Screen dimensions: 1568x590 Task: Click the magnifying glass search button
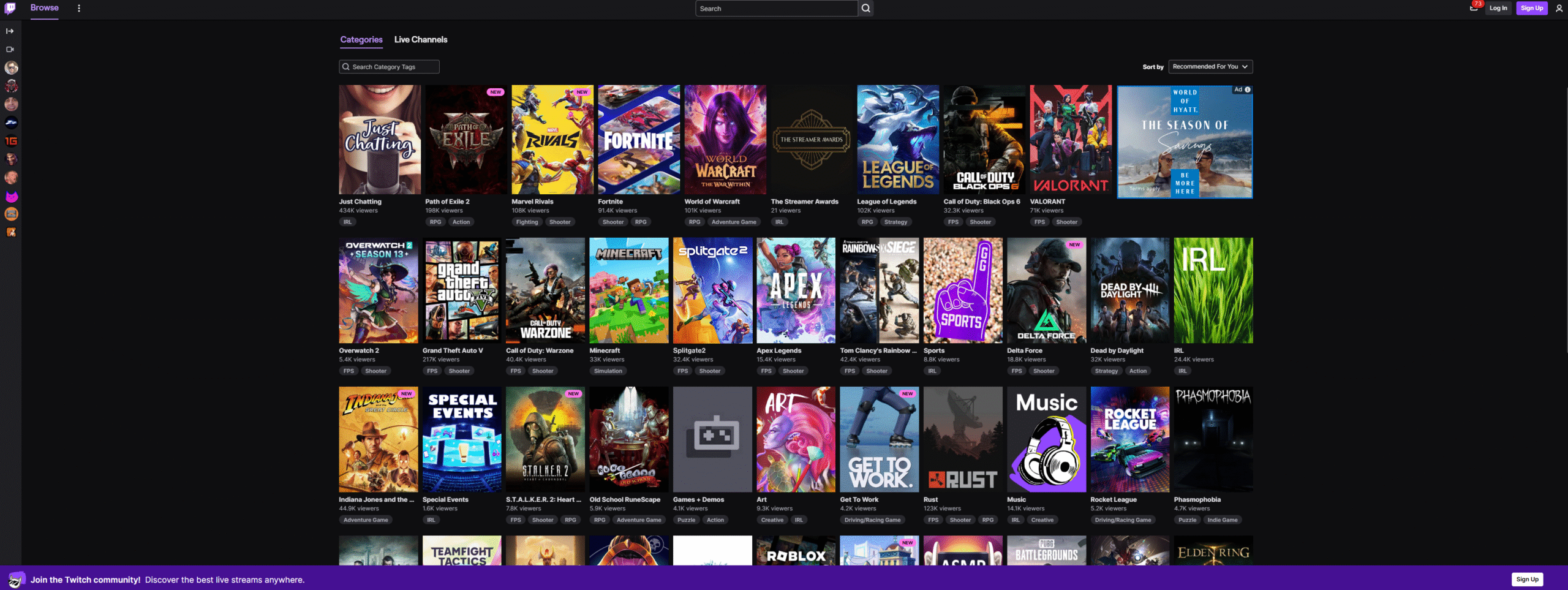(x=865, y=8)
